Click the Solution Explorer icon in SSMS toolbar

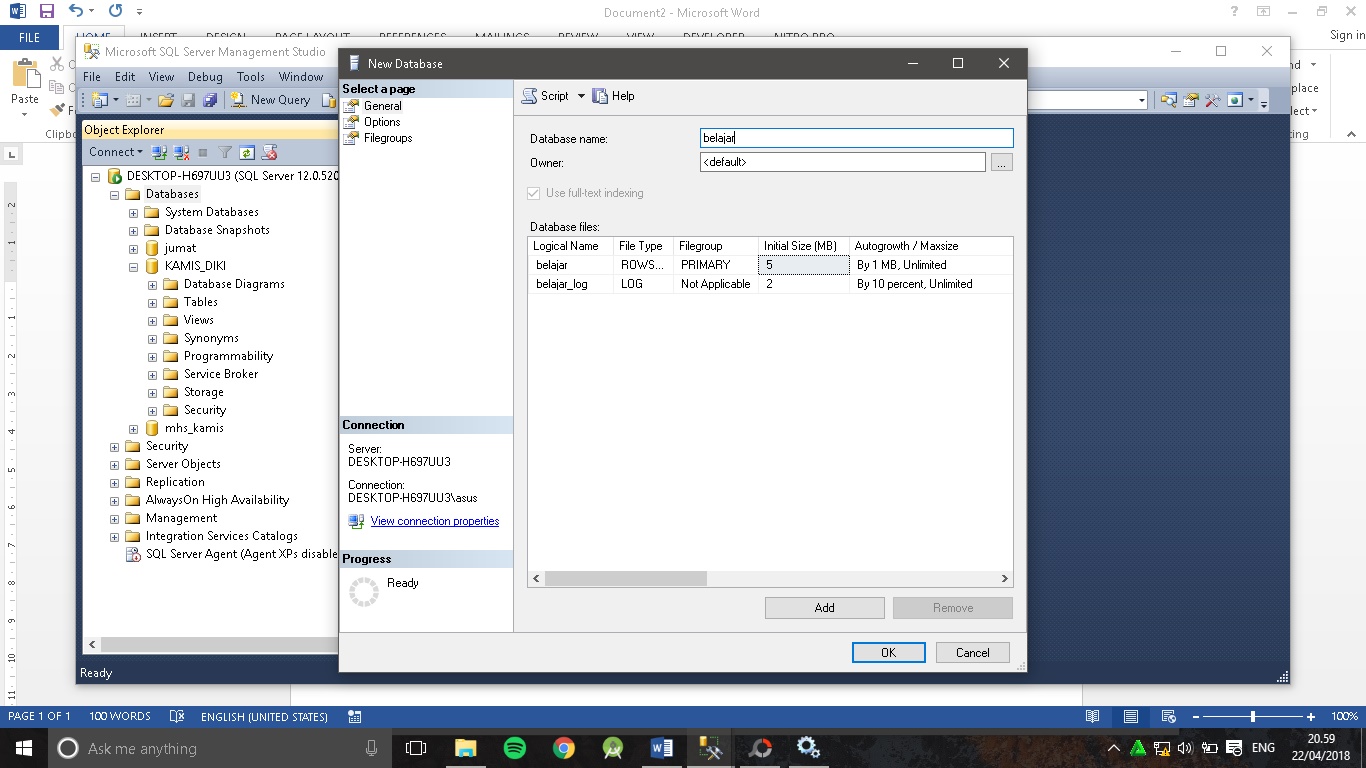click(x=1168, y=100)
